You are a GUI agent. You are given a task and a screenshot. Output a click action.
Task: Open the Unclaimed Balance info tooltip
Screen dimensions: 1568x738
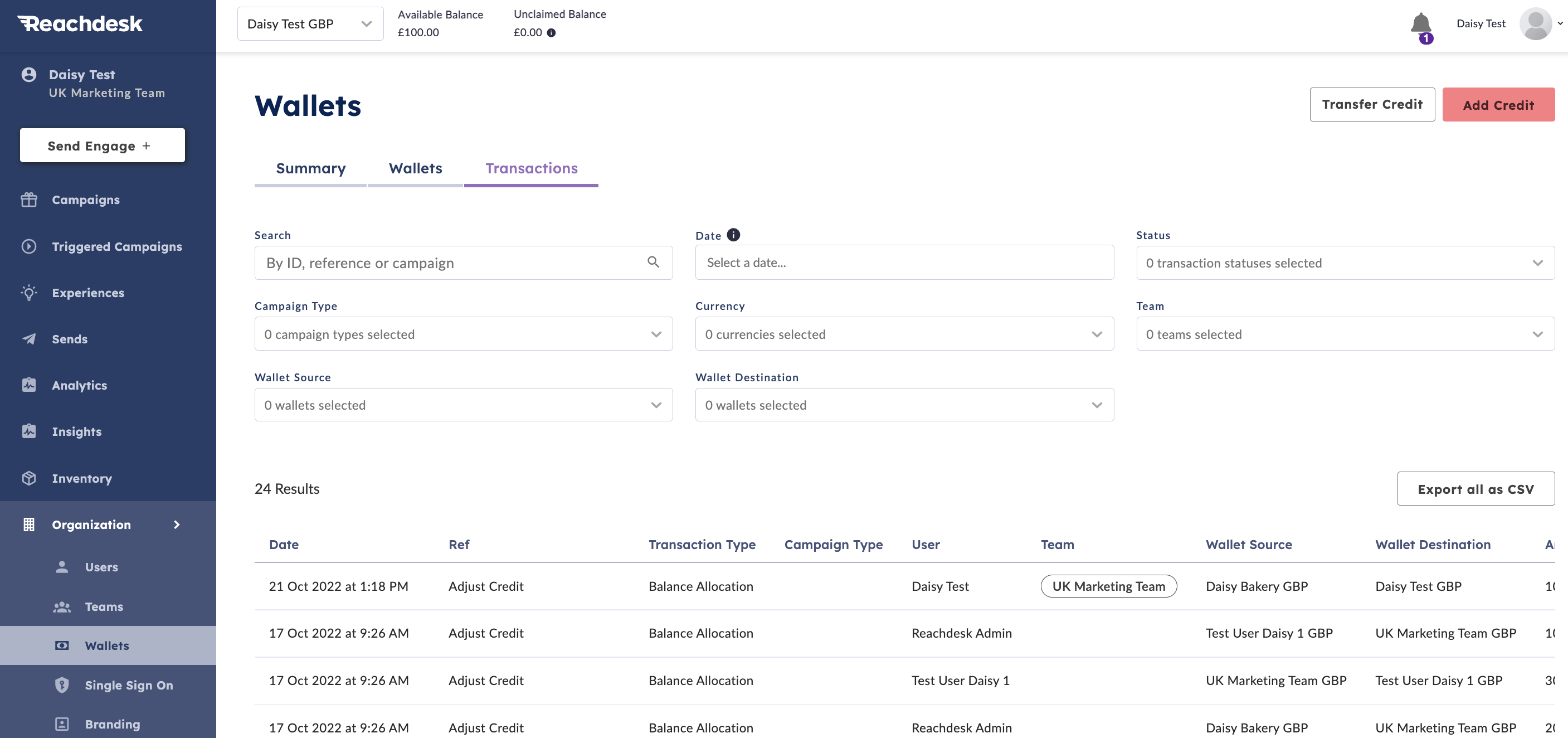552,33
